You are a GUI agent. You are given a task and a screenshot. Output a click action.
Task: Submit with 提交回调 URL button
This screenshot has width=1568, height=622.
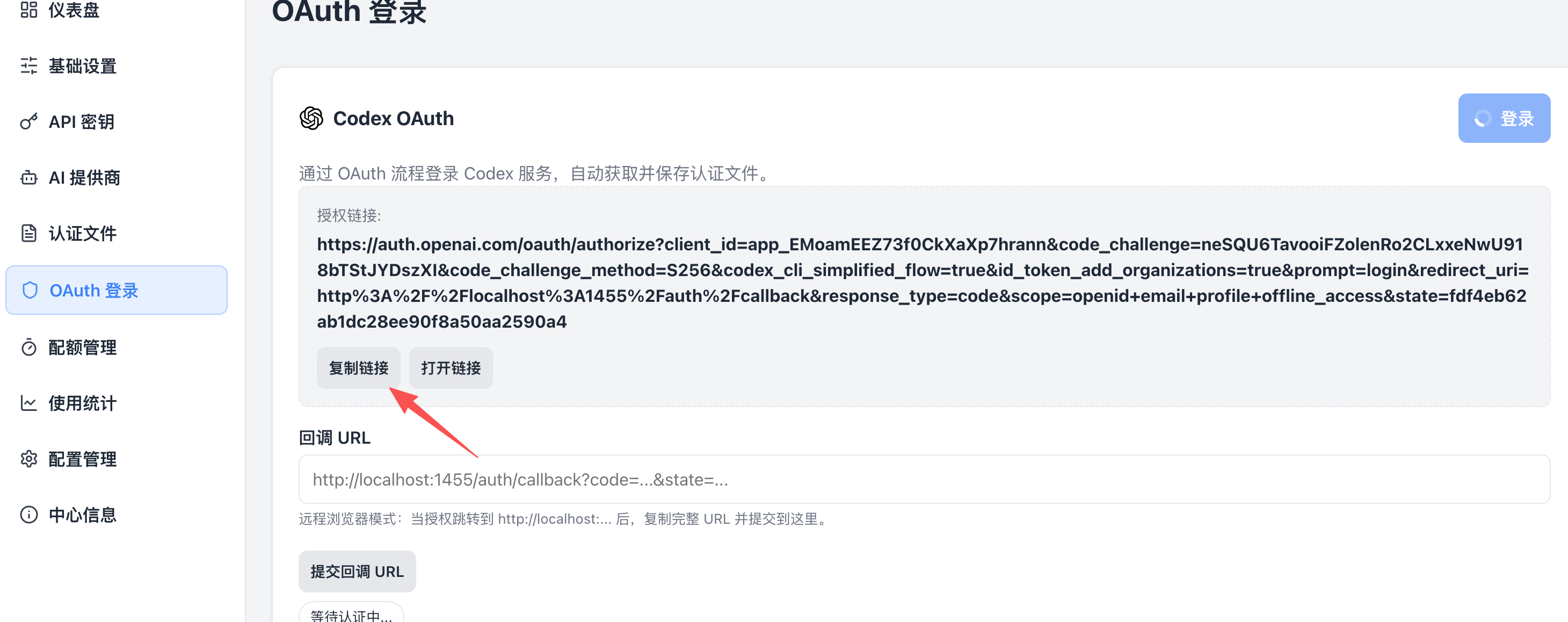coord(357,572)
